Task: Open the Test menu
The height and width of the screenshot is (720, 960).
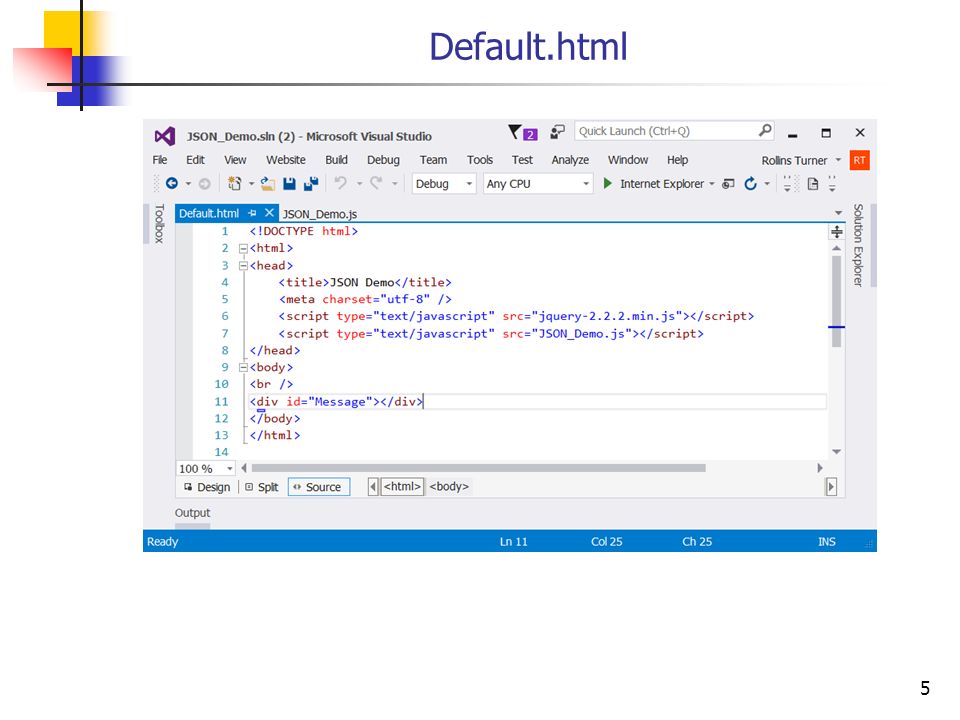Action: pyautogui.click(x=522, y=160)
